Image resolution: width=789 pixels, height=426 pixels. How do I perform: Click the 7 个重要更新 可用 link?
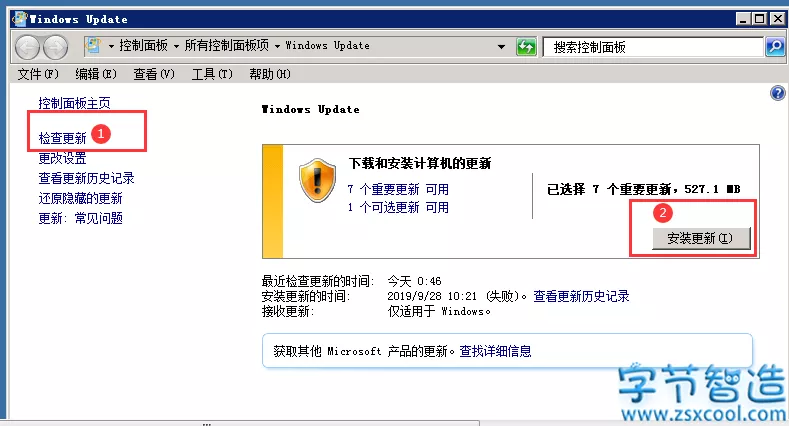point(398,189)
